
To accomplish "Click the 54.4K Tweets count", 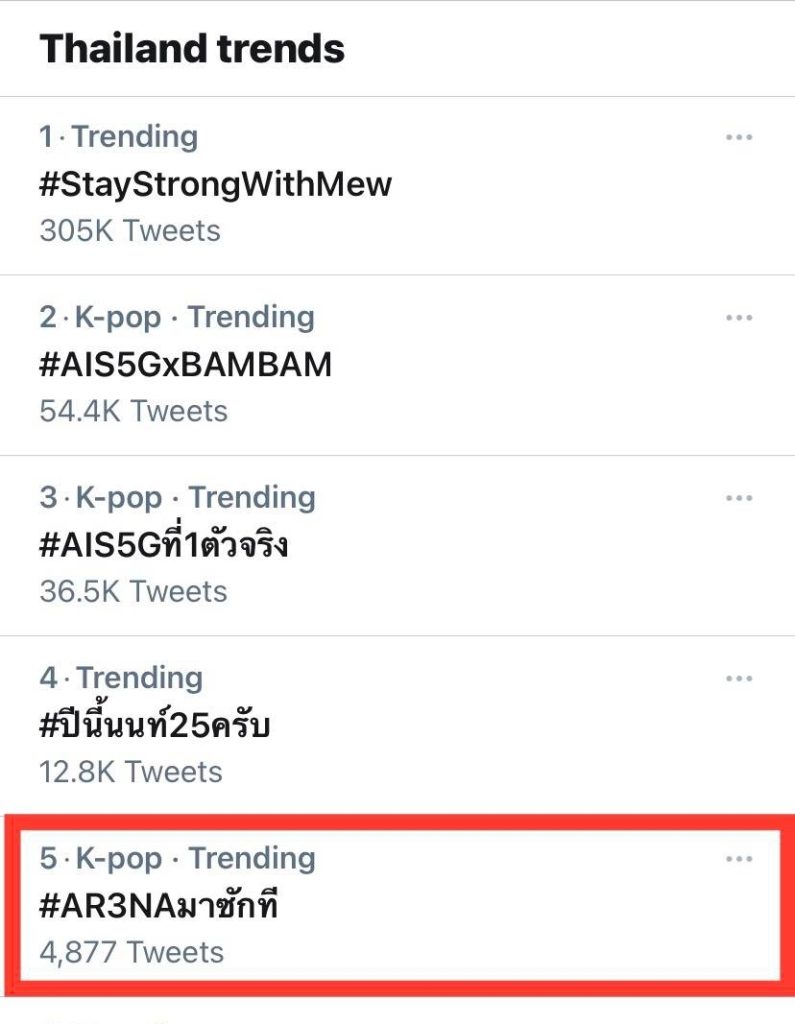I will coord(133,411).
